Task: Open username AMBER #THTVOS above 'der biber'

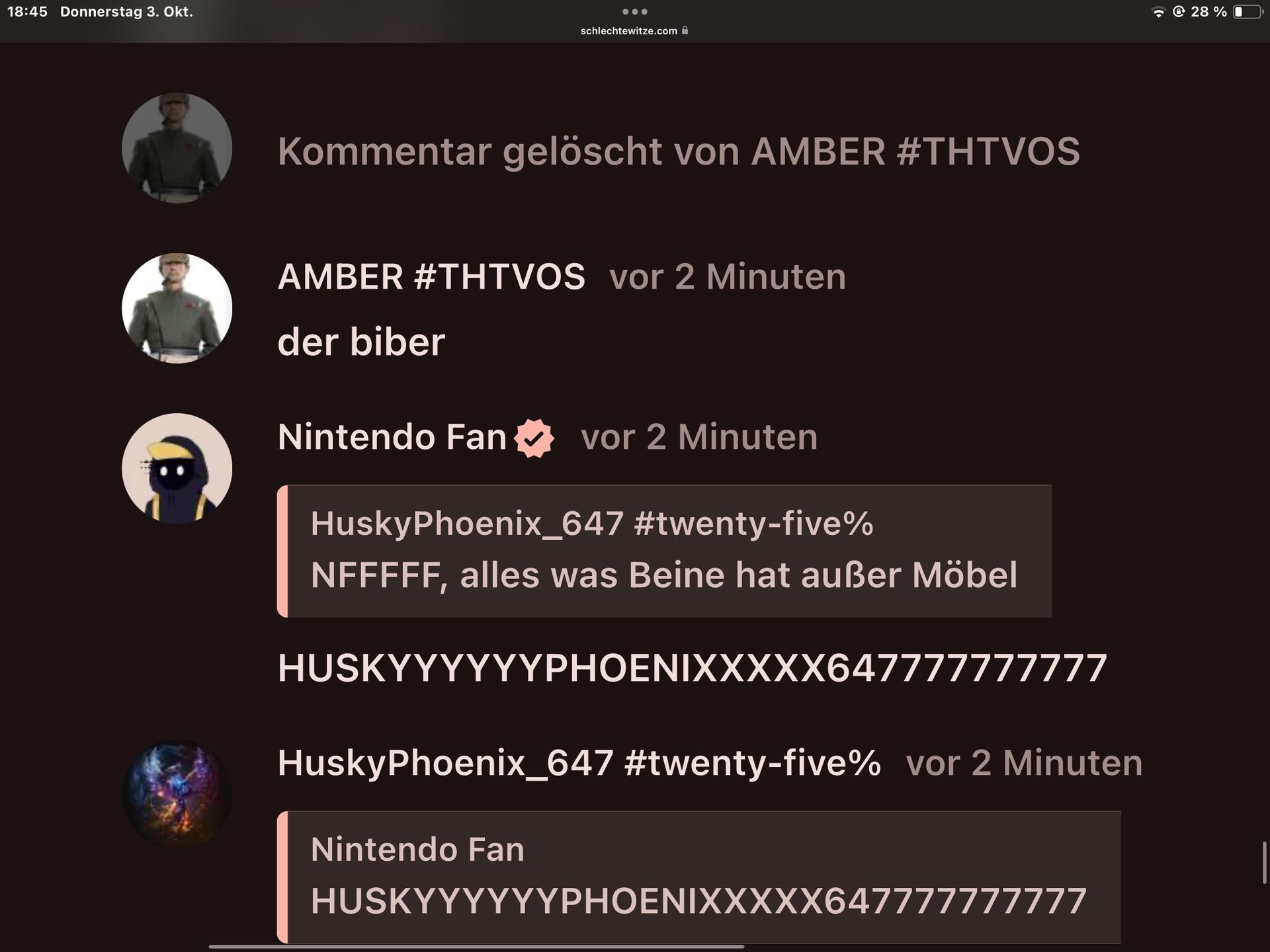Action: [x=431, y=276]
